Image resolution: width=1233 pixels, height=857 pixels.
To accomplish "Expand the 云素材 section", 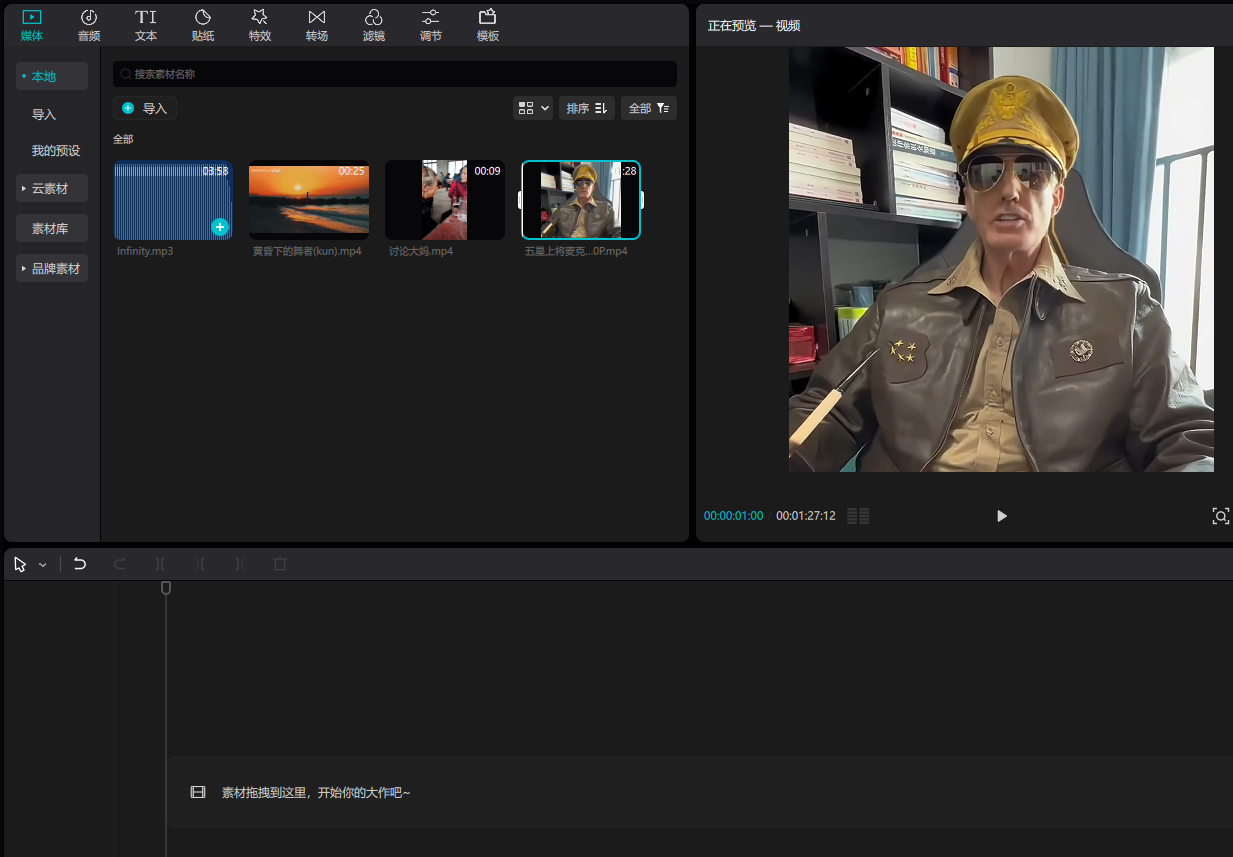I will click(x=52, y=188).
